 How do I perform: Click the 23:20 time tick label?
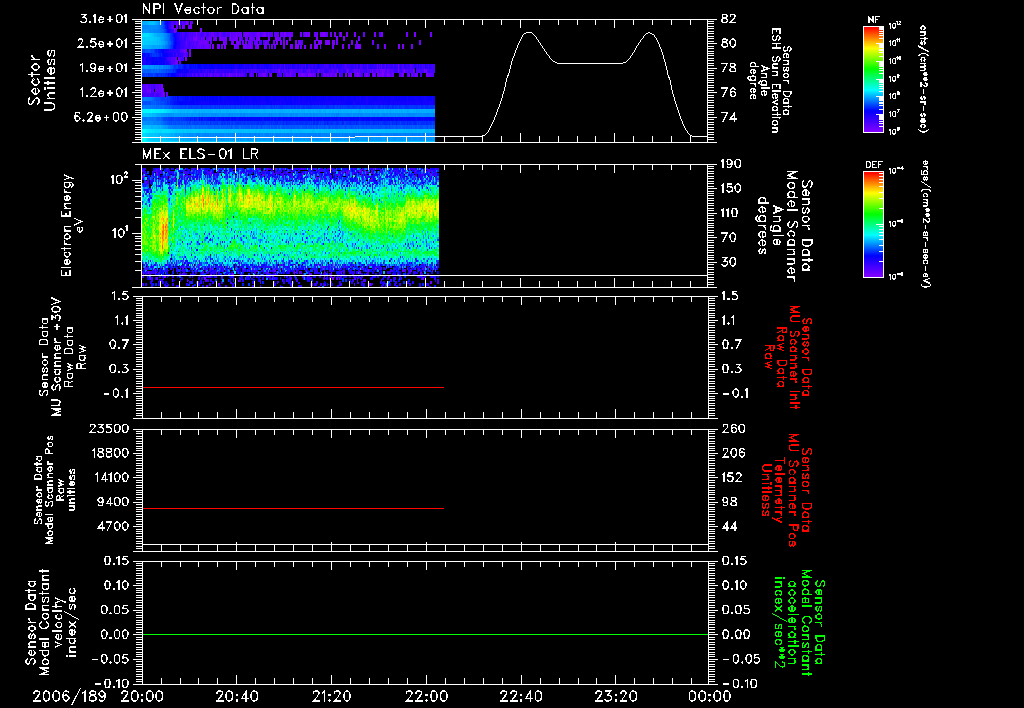(615, 696)
